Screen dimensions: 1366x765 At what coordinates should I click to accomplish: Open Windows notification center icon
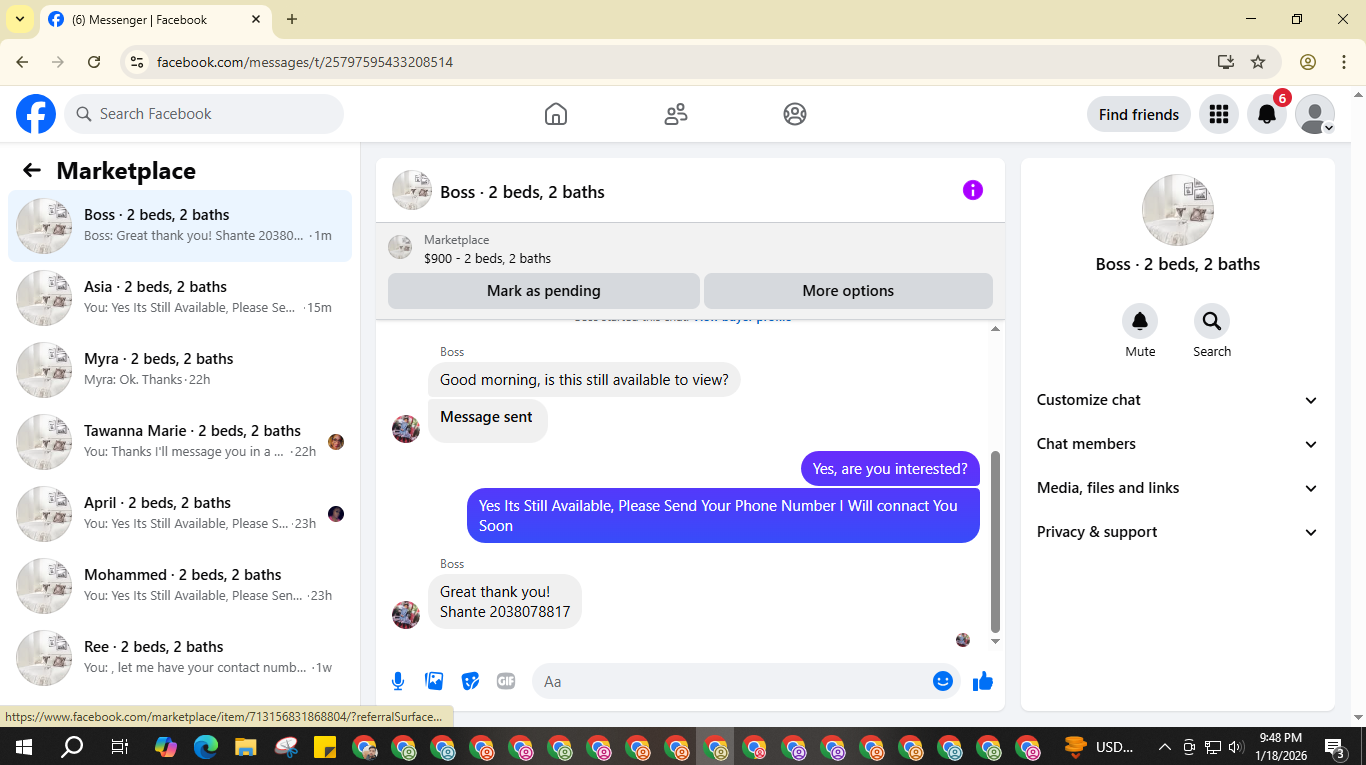click(1335, 747)
